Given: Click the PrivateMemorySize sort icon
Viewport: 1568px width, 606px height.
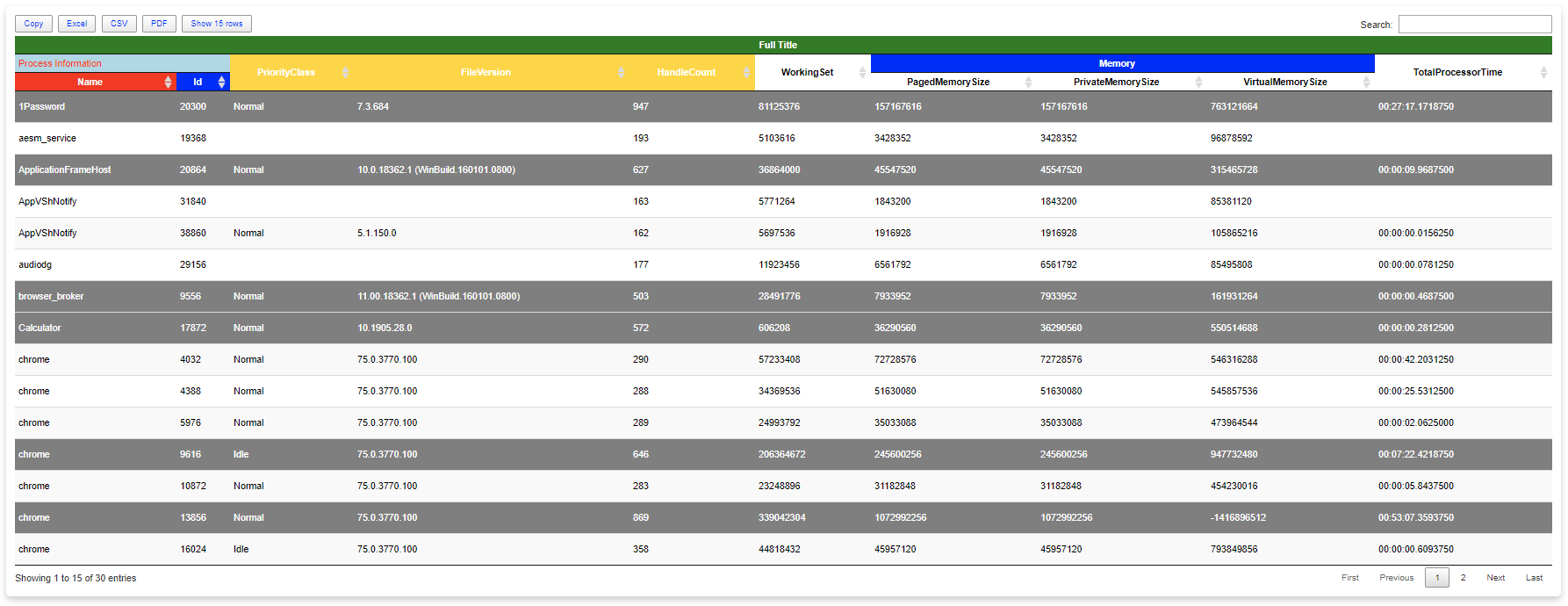Looking at the screenshot, I should tap(1198, 82).
